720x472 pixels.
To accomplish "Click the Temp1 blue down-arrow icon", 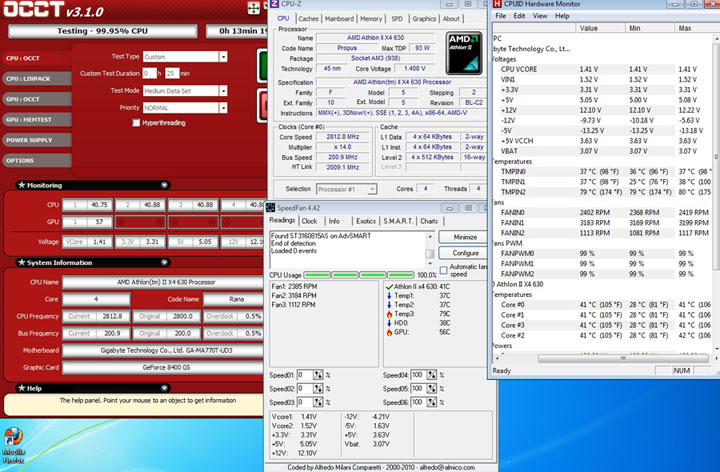I will click(389, 296).
